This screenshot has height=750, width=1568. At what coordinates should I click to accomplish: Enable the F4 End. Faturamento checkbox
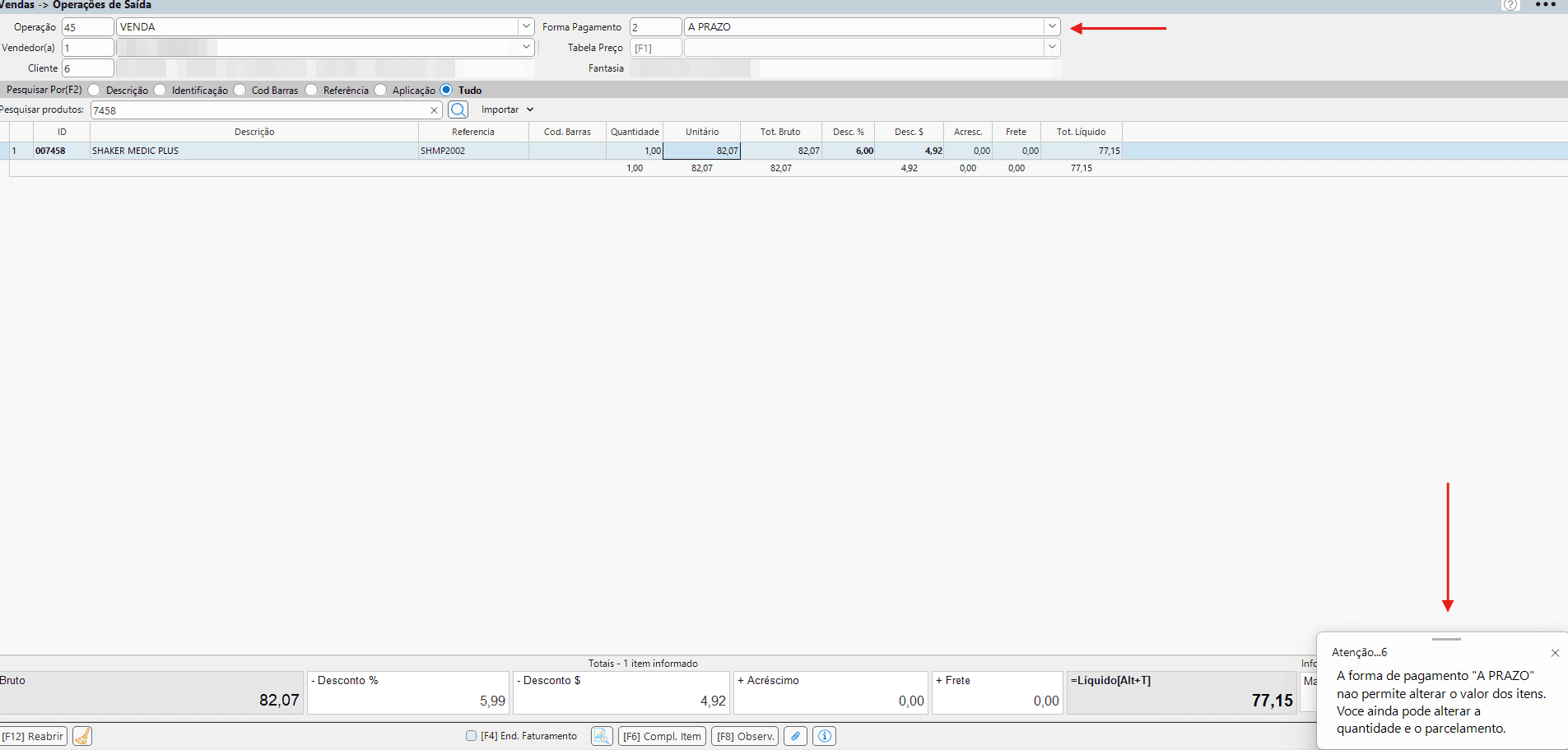471,736
